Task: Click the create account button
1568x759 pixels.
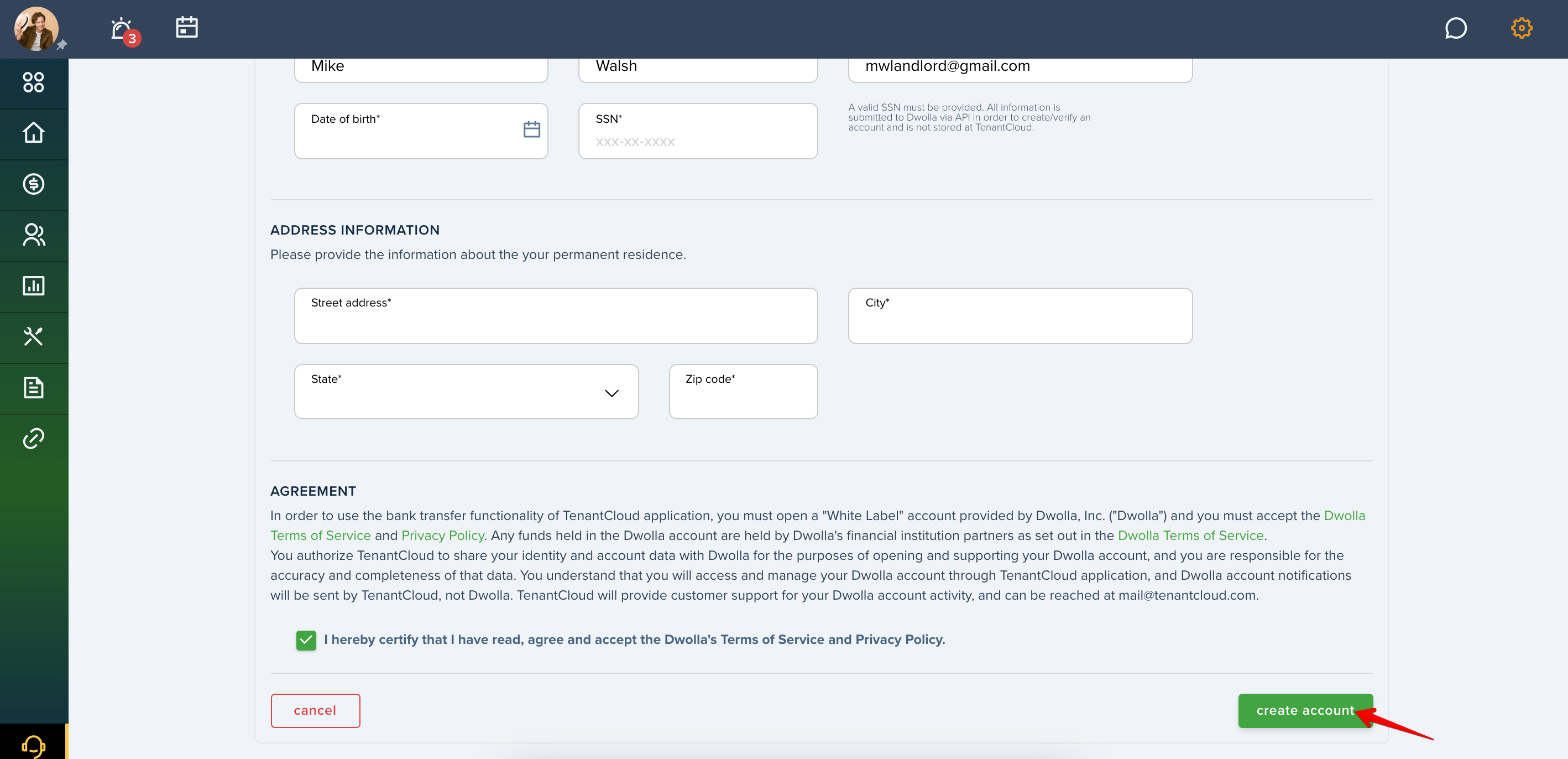Action: coord(1305,711)
